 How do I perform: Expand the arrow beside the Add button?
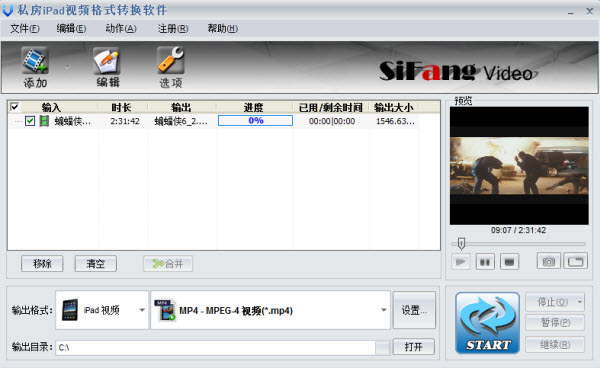click(x=67, y=67)
